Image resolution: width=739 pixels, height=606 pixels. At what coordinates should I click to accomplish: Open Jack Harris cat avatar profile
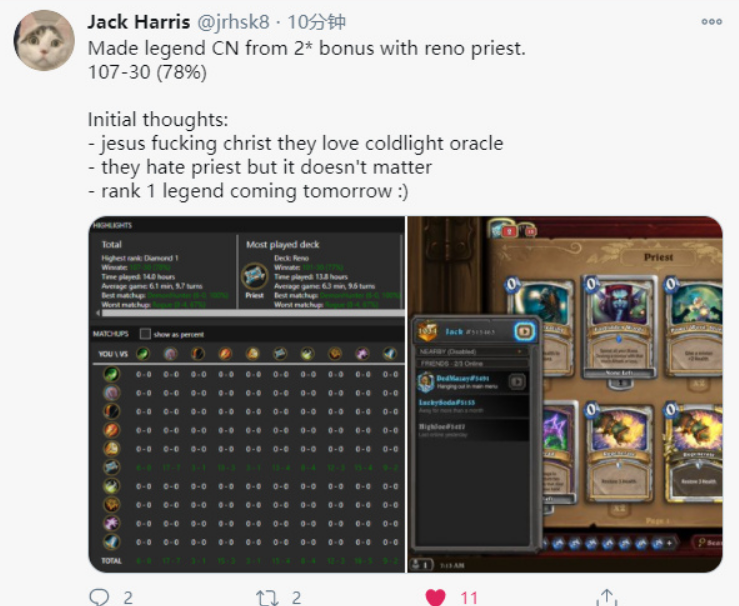pyautogui.click(x=44, y=41)
